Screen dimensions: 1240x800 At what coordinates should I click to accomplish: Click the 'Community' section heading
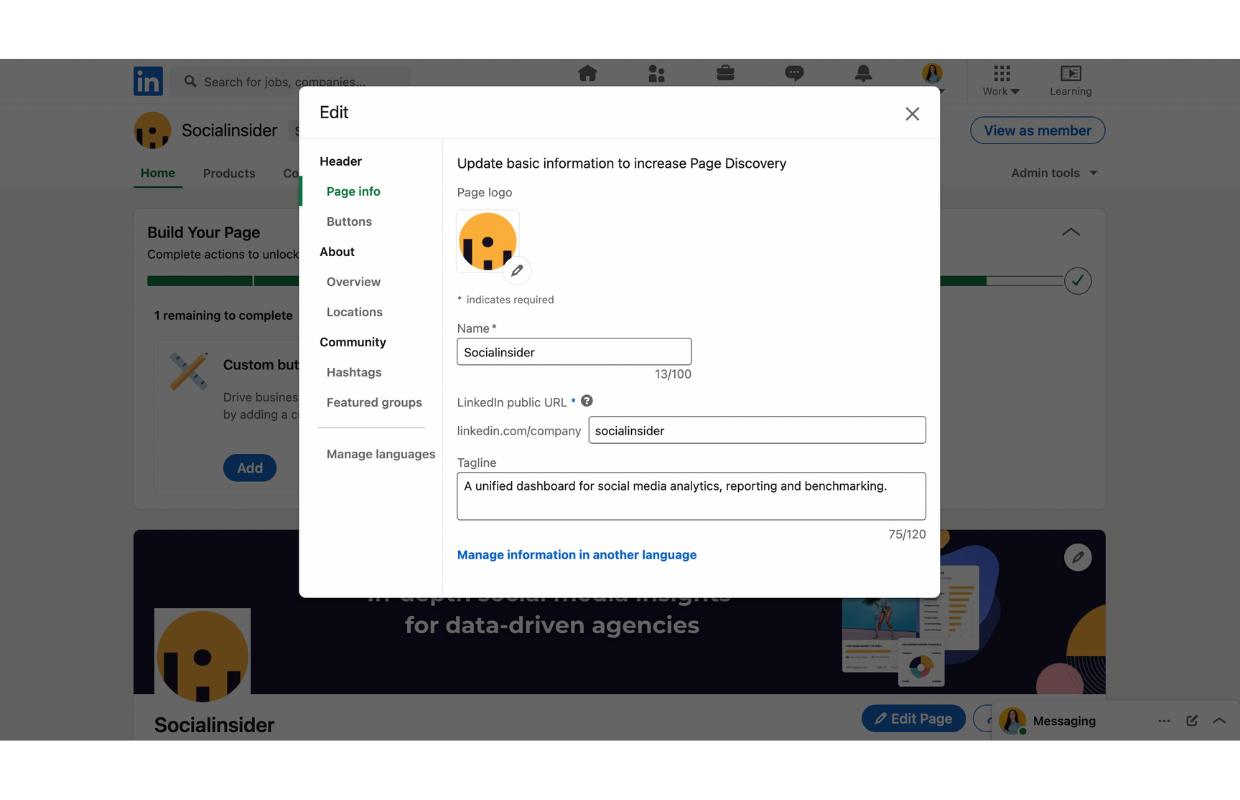click(353, 342)
